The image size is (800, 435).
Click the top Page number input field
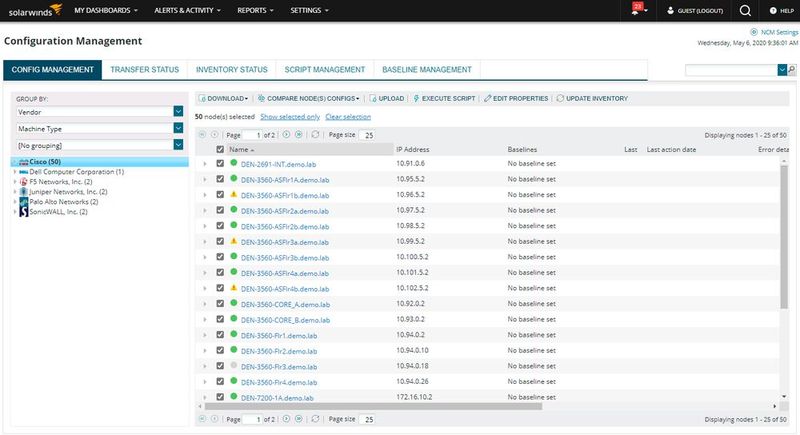(x=253, y=135)
